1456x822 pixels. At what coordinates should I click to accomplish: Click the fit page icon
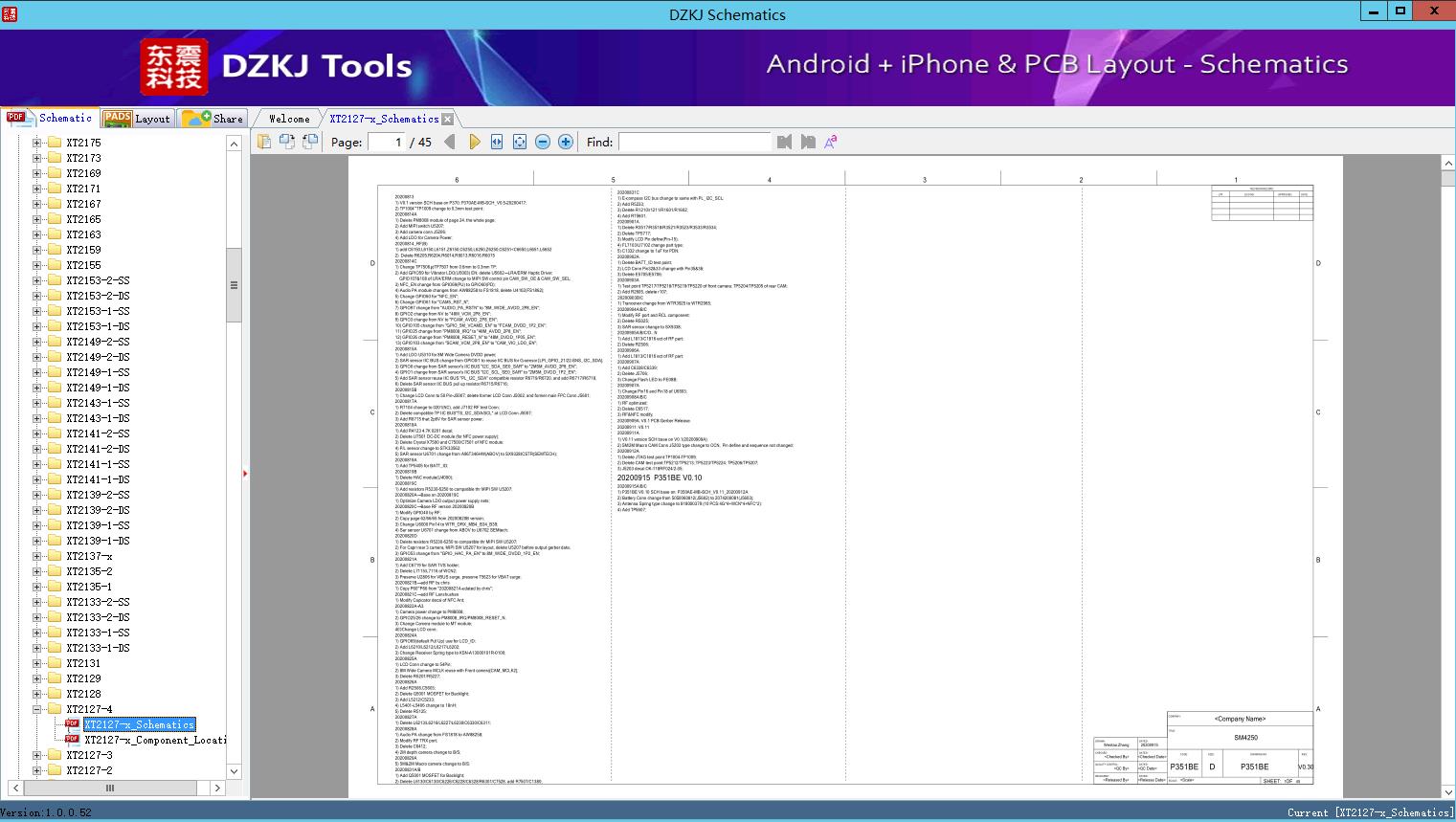point(520,142)
